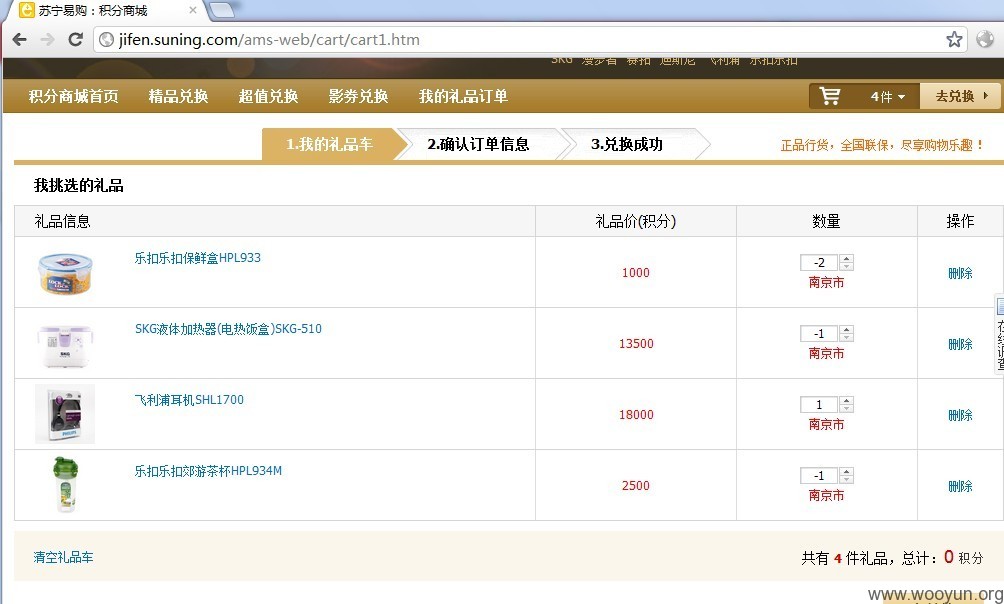Delete 乐扣乐扣郊游茶杯HPL934M from the cart
Image resolution: width=1004 pixels, height=604 pixels.
[960, 487]
